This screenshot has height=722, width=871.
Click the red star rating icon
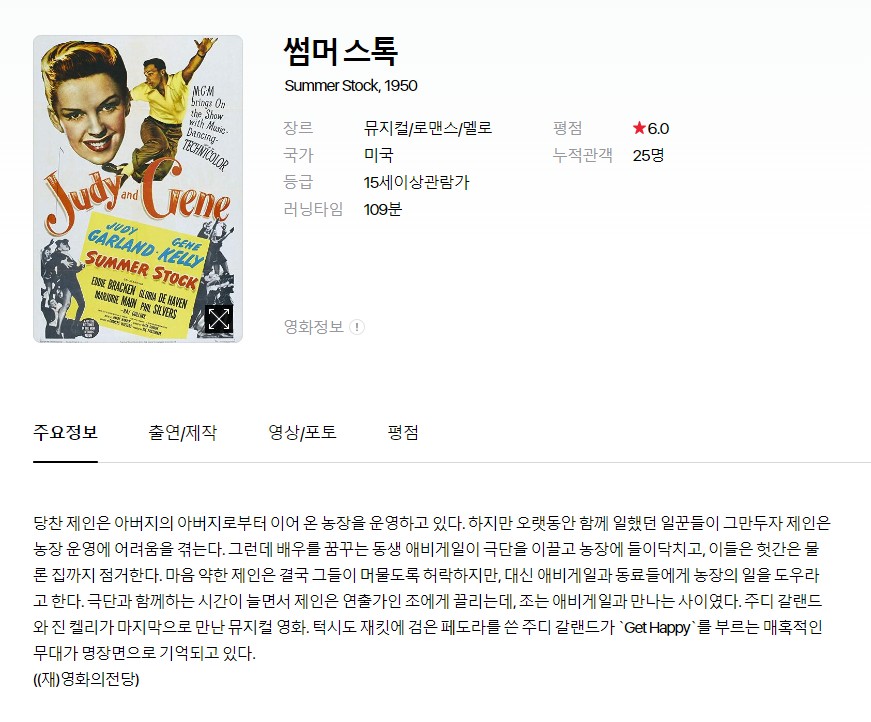tap(639, 128)
